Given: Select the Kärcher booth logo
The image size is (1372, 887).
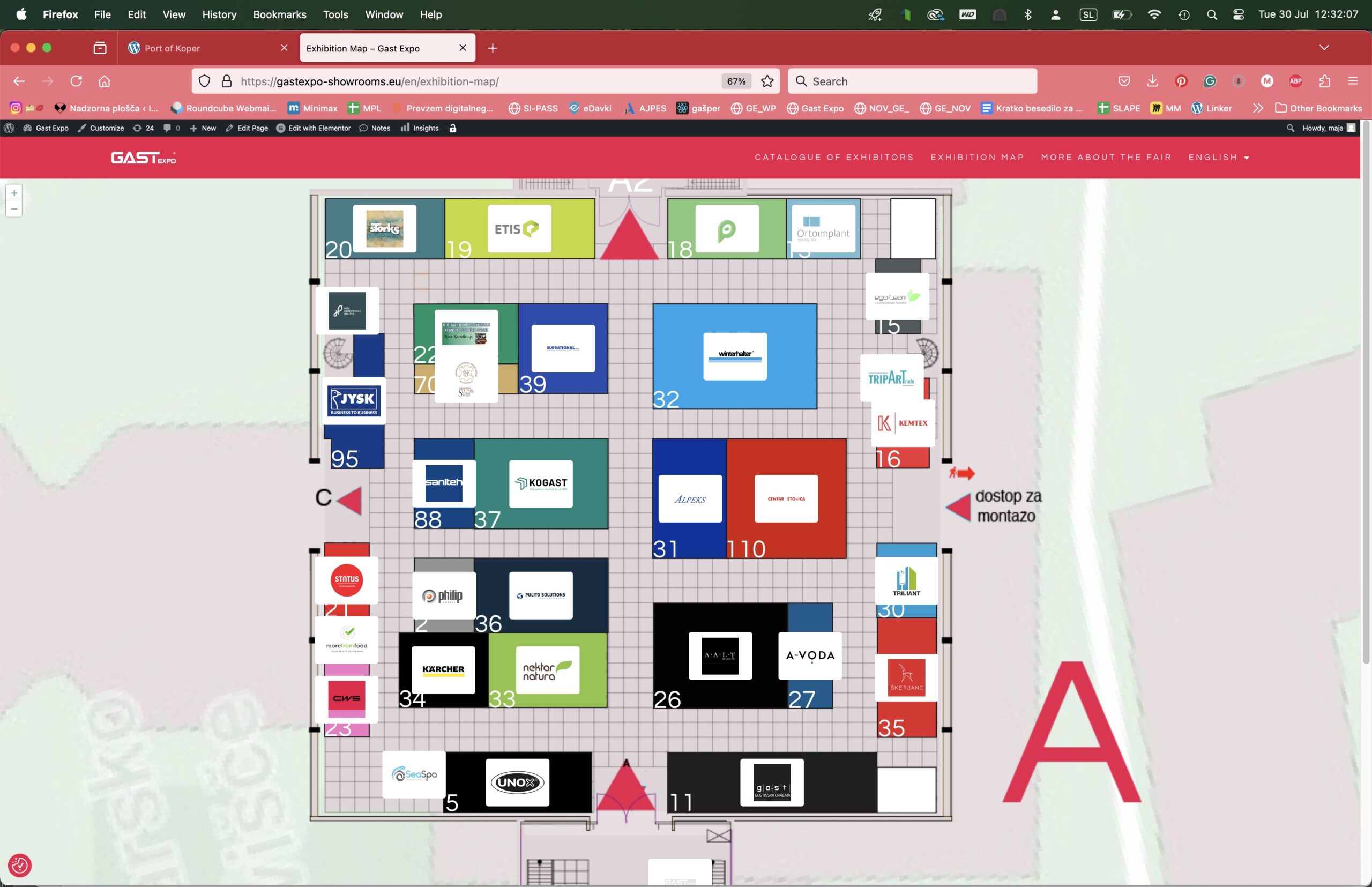Looking at the screenshot, I should pos(443,670).
